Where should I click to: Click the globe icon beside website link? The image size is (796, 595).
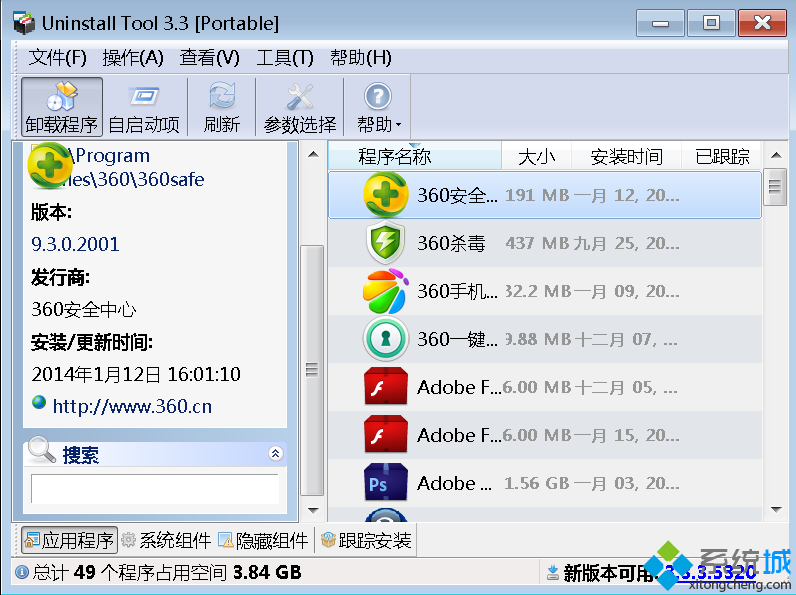[39, 403]
